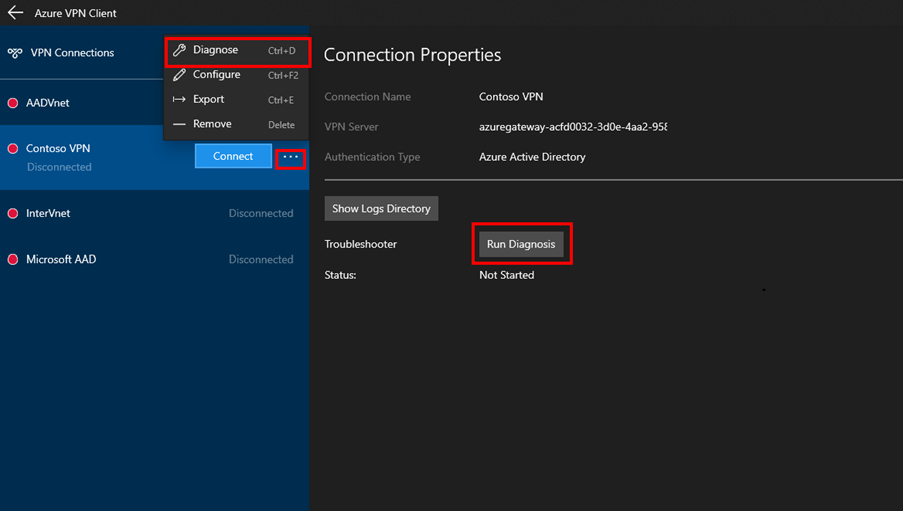Screen dimensions: 903x511
Task: Click the red status dot beside Microsoft AAD
Action: tap(13, 259)
